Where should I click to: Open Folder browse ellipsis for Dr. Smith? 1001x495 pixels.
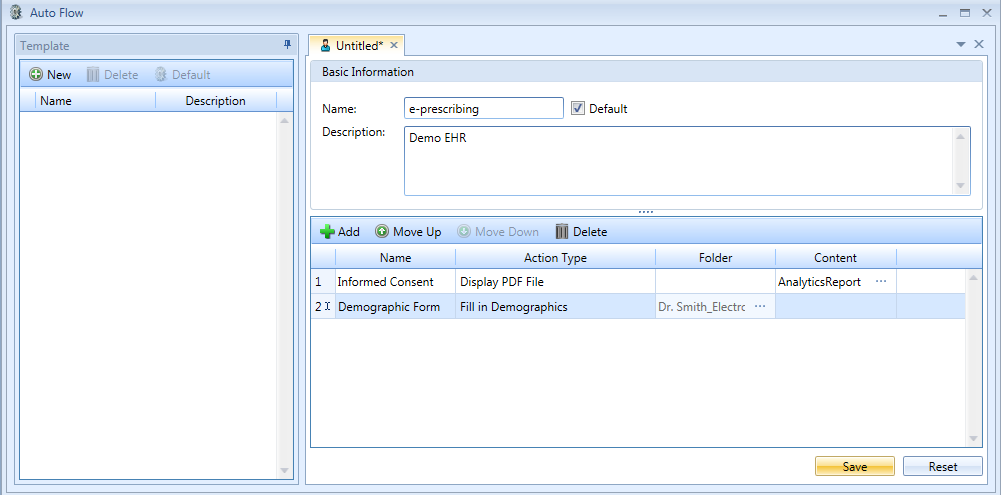(x=760, y=307)
